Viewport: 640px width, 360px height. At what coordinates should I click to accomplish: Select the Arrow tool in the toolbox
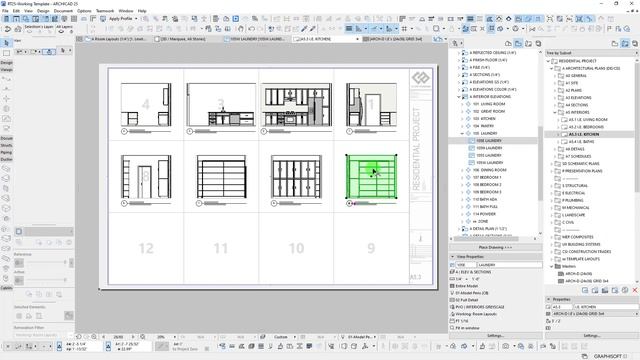click(6, 43)
